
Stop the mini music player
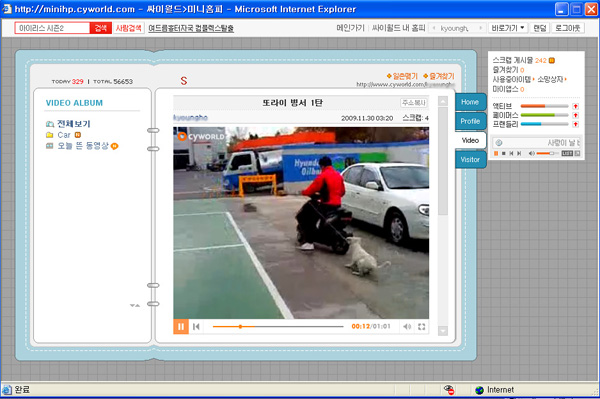(504, 153)
